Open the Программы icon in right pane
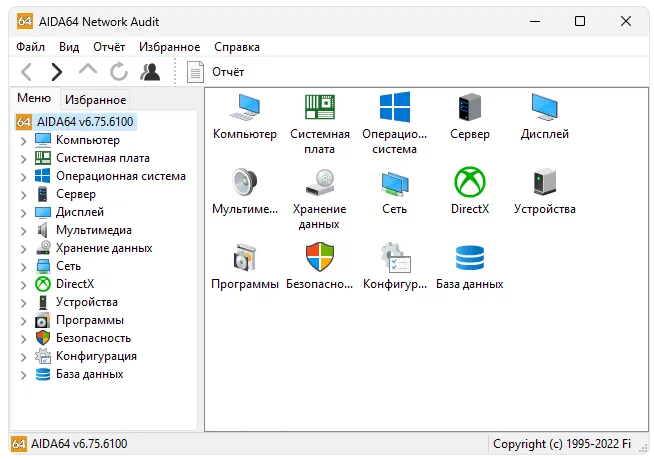Viewport: 654px width, 460px height. click(x=245, y=257)
